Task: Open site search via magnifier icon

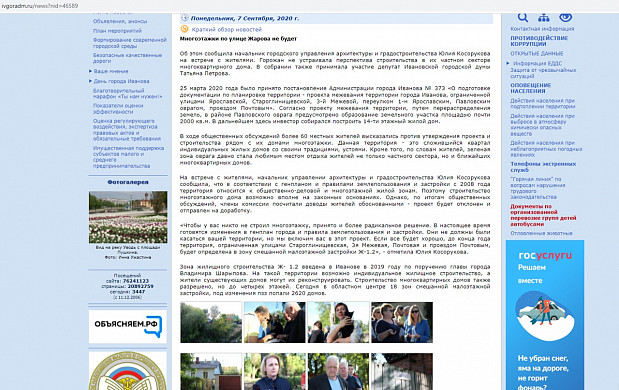Action: coord(523,17)
